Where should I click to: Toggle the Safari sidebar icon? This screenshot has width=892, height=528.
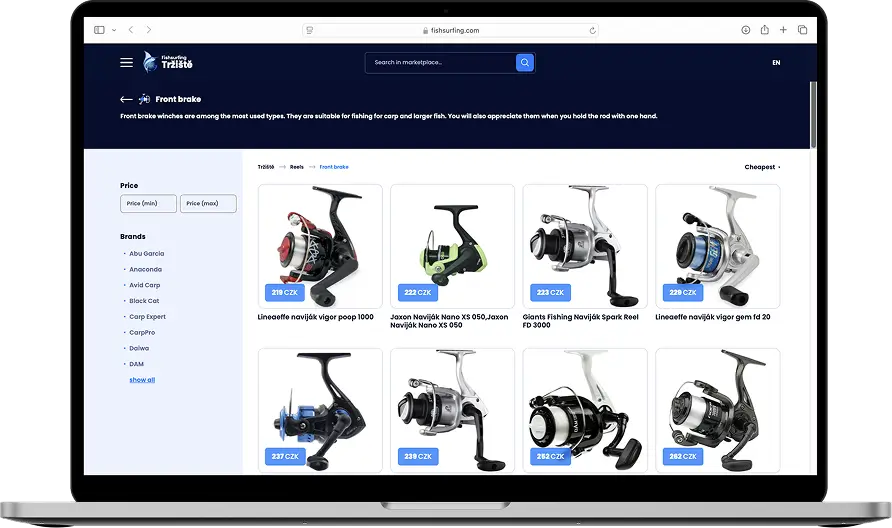pos(99,30)
